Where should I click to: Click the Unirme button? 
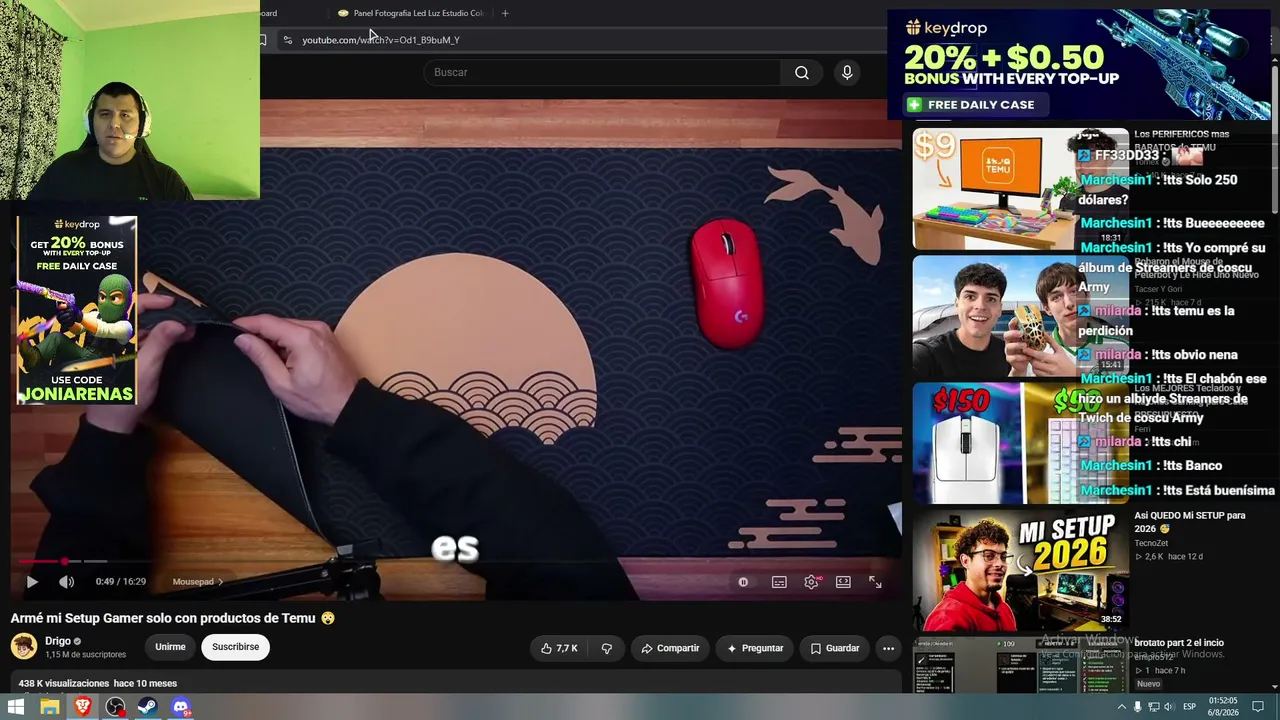coord(170,647)
